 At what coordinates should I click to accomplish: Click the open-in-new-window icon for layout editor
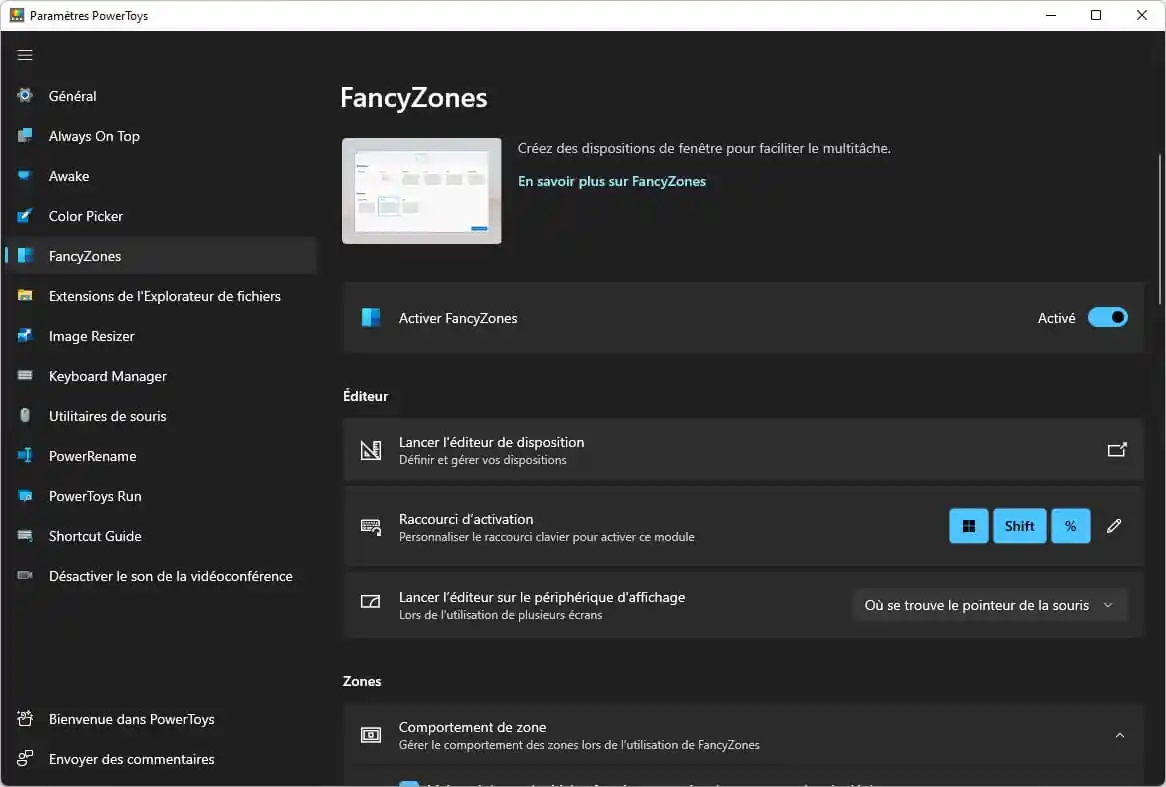click(x=1117, y=449)
